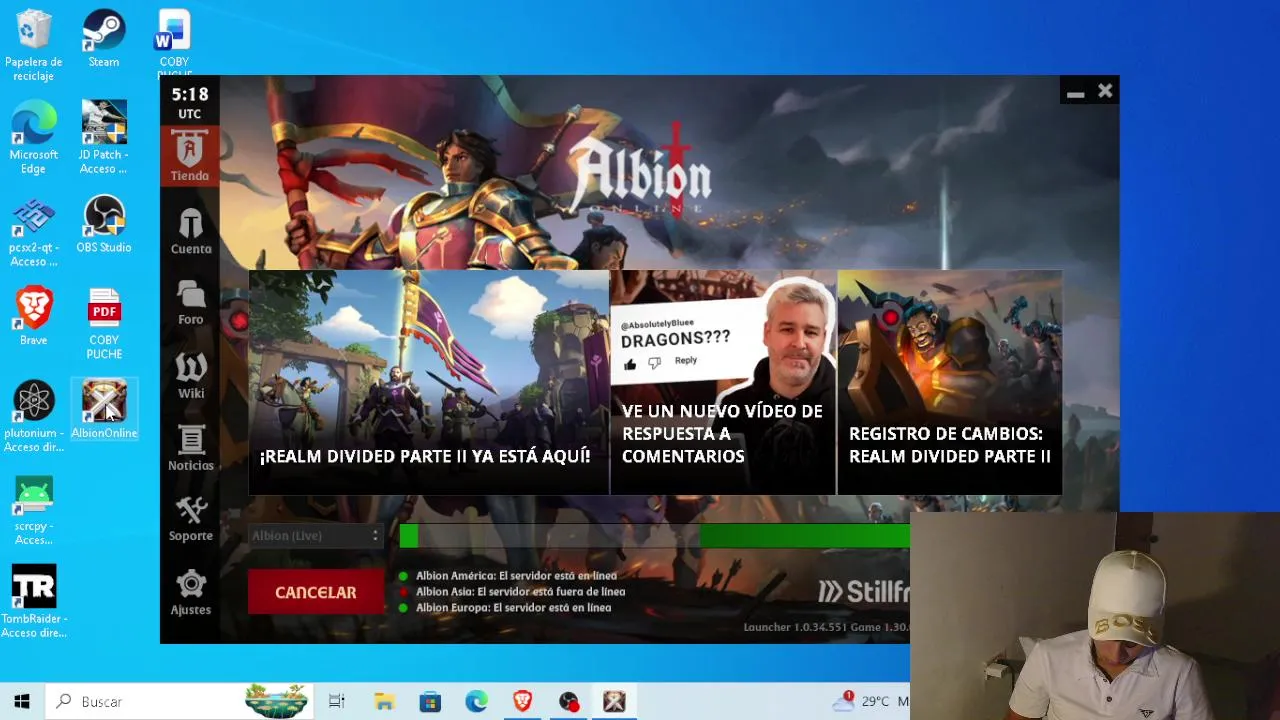Select the pcsx2-qt desktop shortcut
Image resolution: width=1280 pixels, height=720 pixels.
tap(34, 231)
